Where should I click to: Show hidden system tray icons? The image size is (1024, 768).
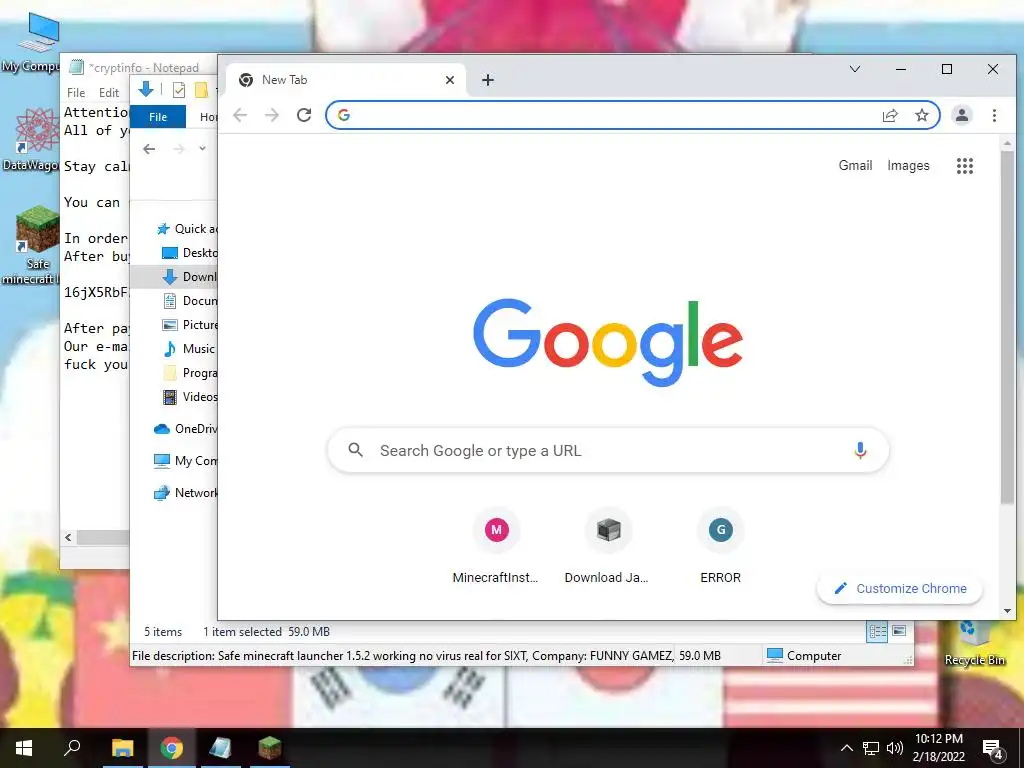846,748
